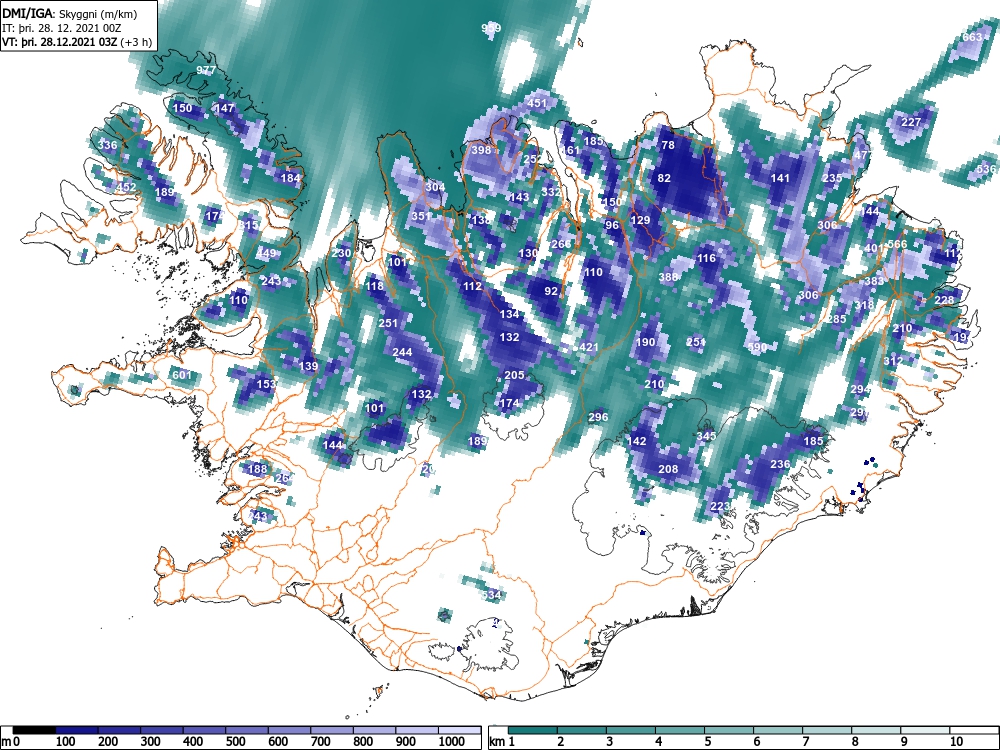Image resolution: width=1000 pixels, height=750 pixels.
Task: Select the 977 visibility value on the map
Action: [x=206, y=70]
